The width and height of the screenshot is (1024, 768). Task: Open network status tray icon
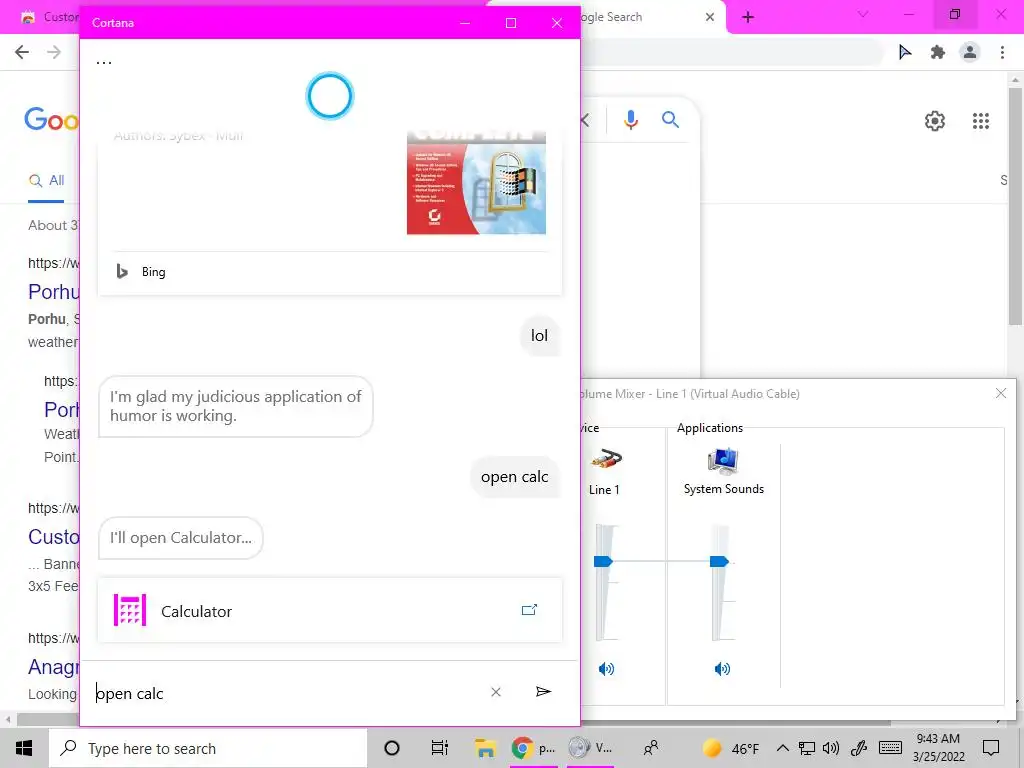coord(807,748)
